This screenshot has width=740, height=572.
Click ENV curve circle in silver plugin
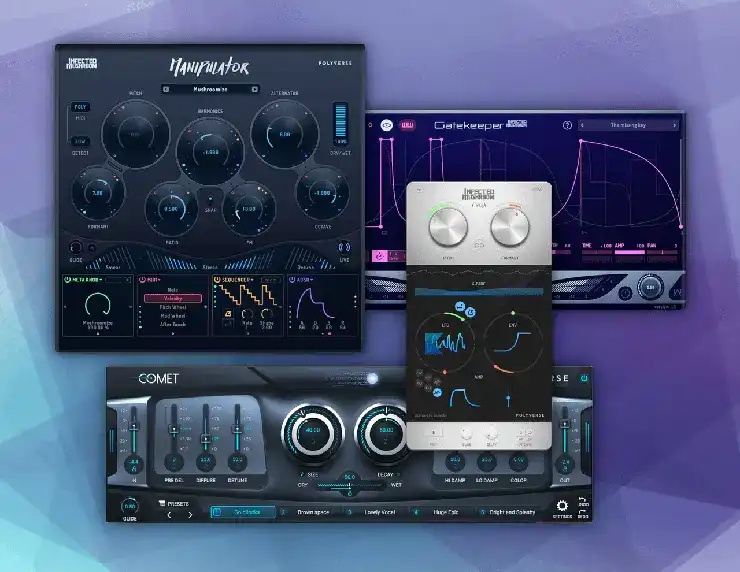(513, 342)
